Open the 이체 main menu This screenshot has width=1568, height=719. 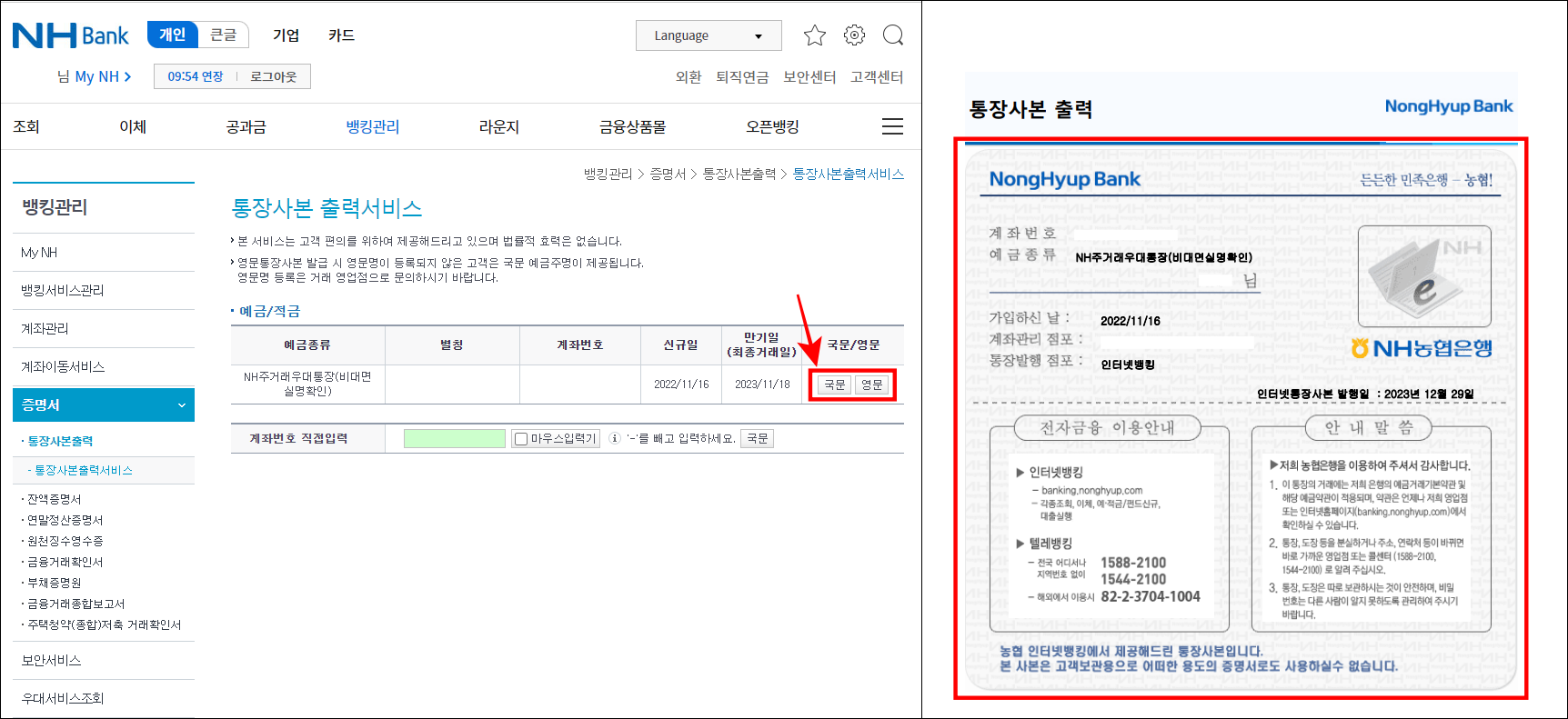[x=133, y=126]
